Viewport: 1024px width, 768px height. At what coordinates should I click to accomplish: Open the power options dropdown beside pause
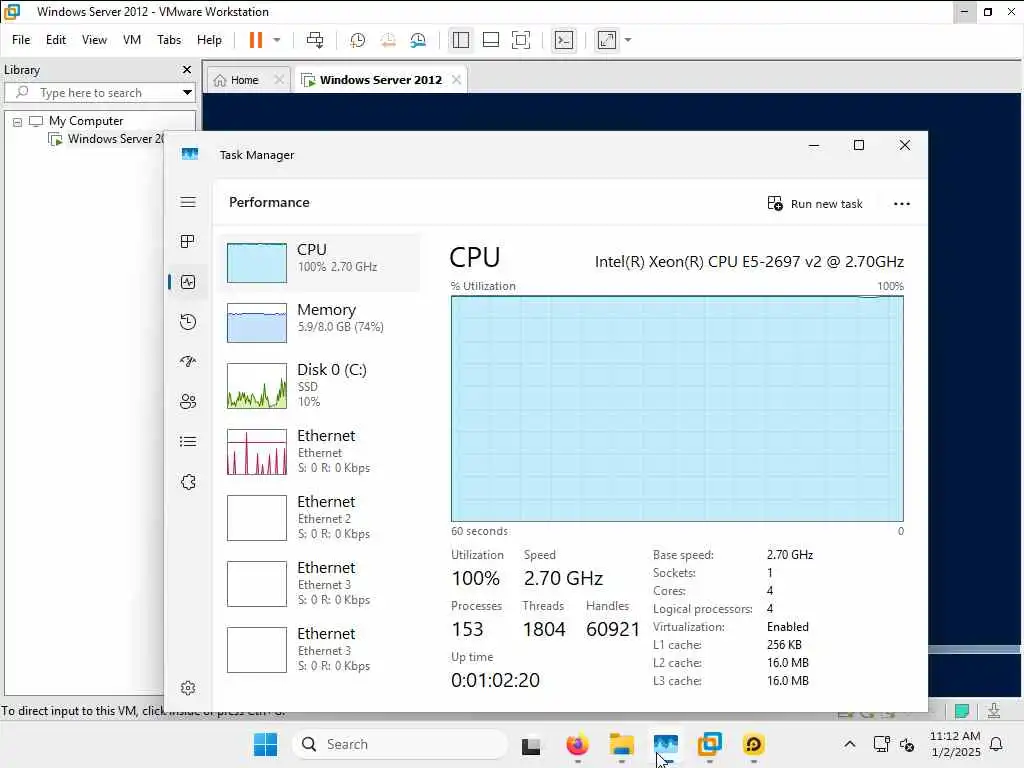coord(277,40)
